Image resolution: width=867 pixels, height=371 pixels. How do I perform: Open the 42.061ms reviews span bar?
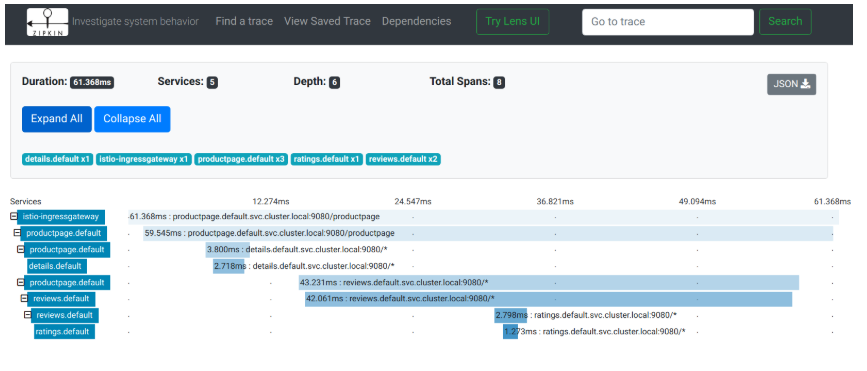click(549, 299)
